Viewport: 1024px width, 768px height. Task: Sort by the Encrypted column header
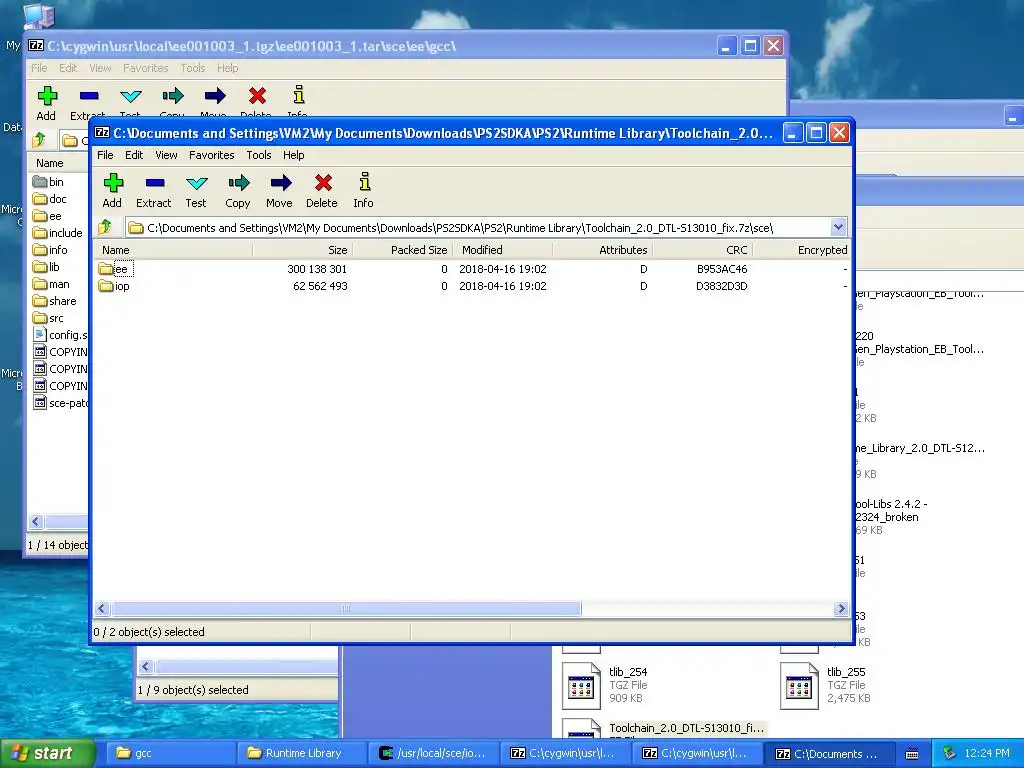point(802,250)
